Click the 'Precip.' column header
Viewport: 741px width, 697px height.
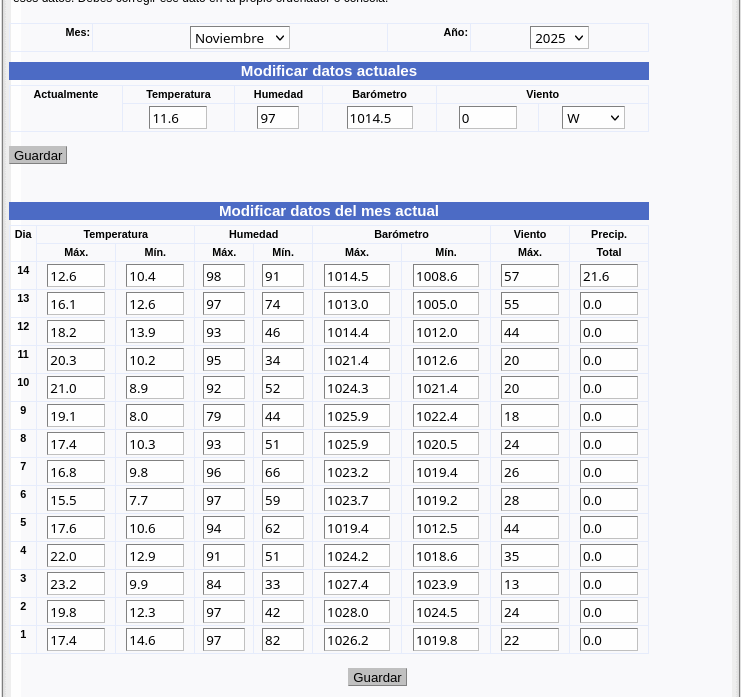[x=609, y=234]
